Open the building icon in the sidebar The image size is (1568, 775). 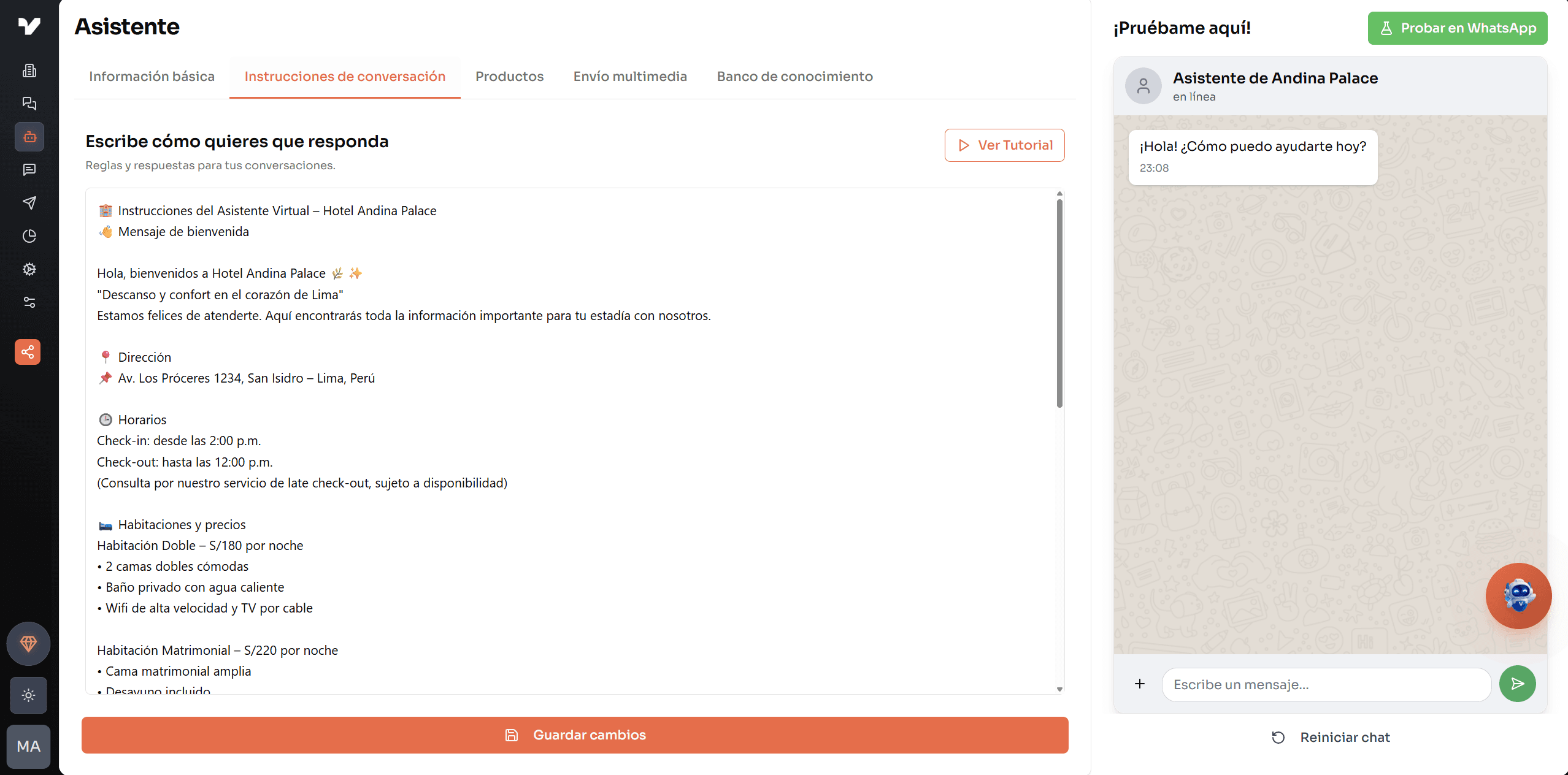(29, 70)
